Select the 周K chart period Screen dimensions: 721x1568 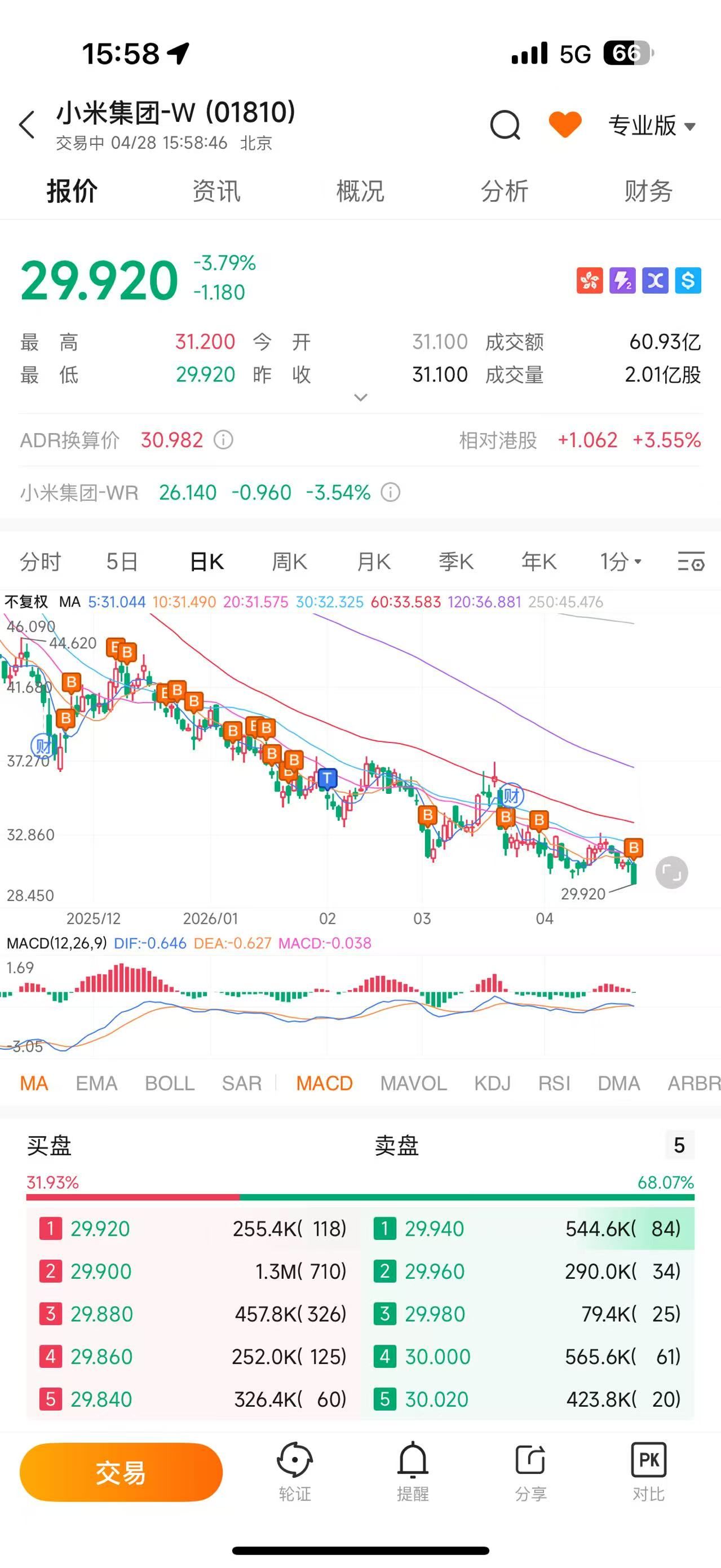tap(289, 561)
